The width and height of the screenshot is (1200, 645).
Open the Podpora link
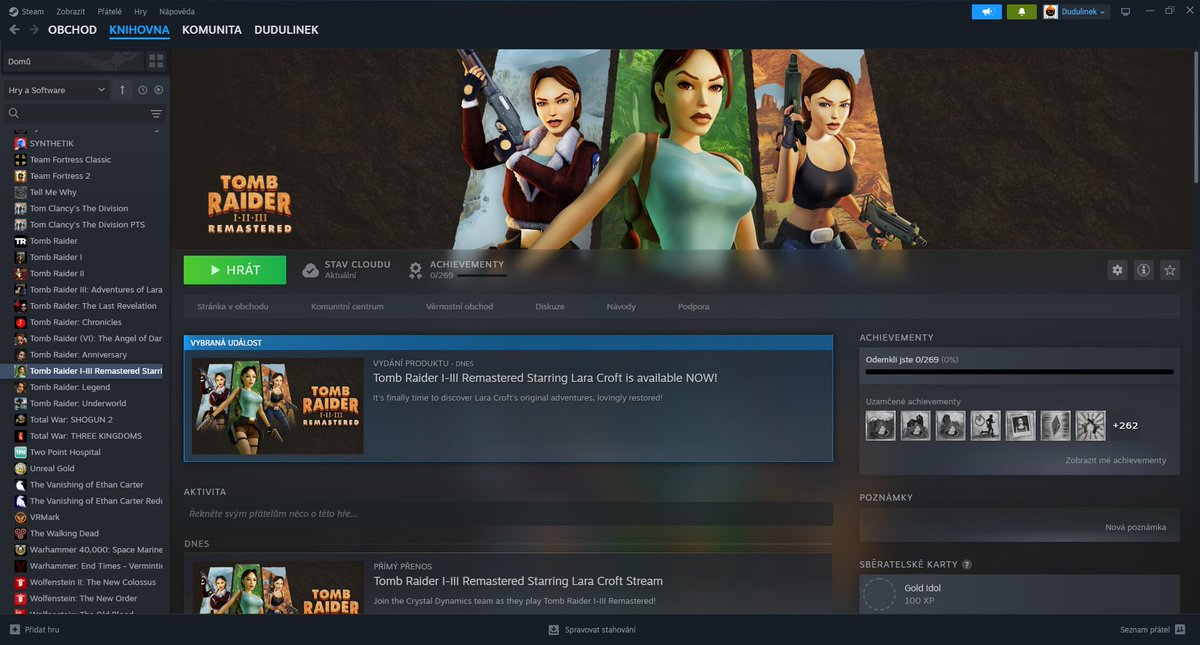pos(694,306)
